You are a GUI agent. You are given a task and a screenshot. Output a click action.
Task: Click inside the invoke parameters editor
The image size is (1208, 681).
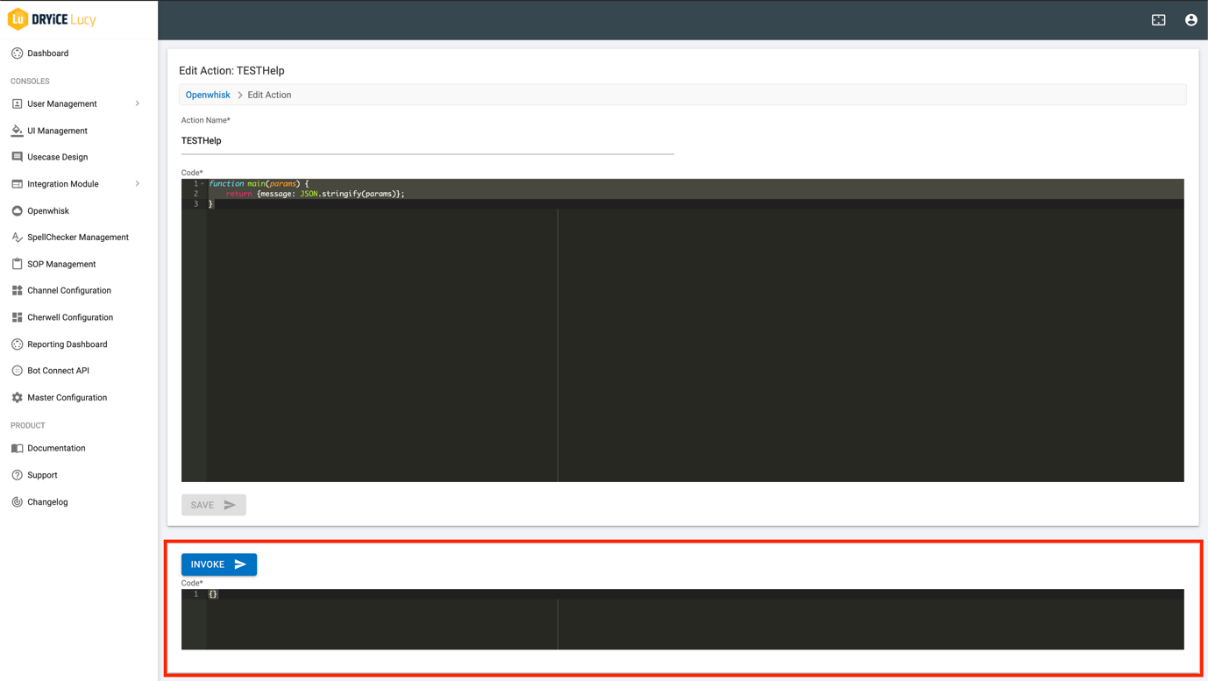pos(682,619)
